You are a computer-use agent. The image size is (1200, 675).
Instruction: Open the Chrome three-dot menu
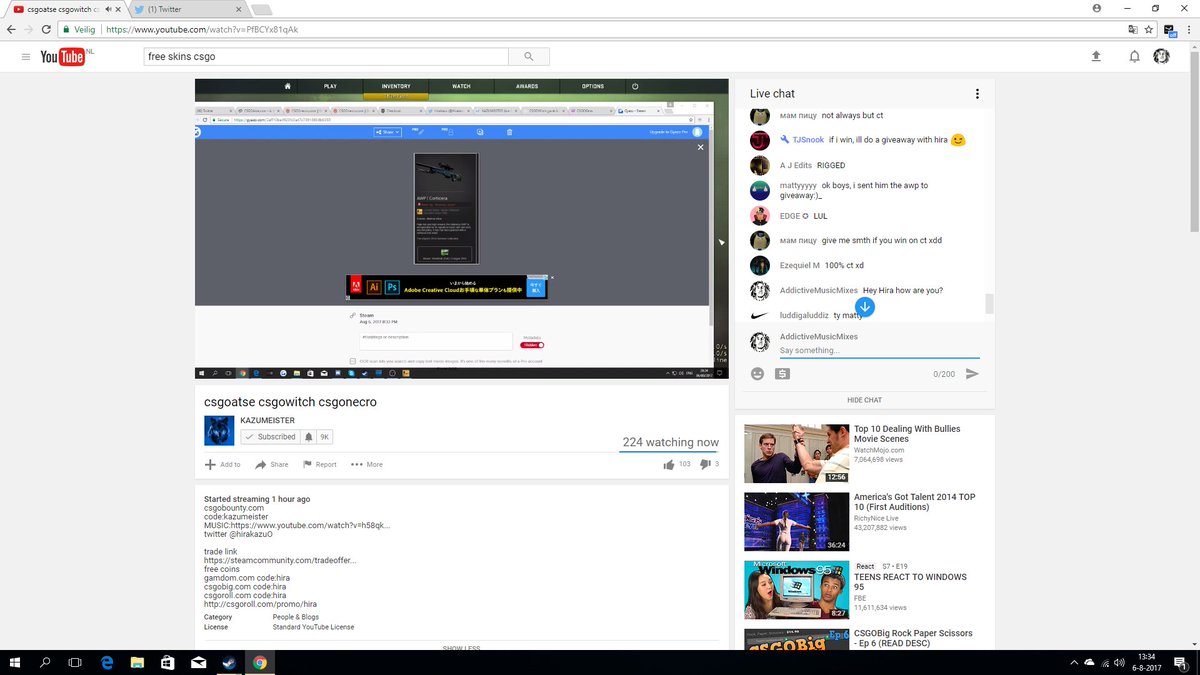pos(1187,29)
